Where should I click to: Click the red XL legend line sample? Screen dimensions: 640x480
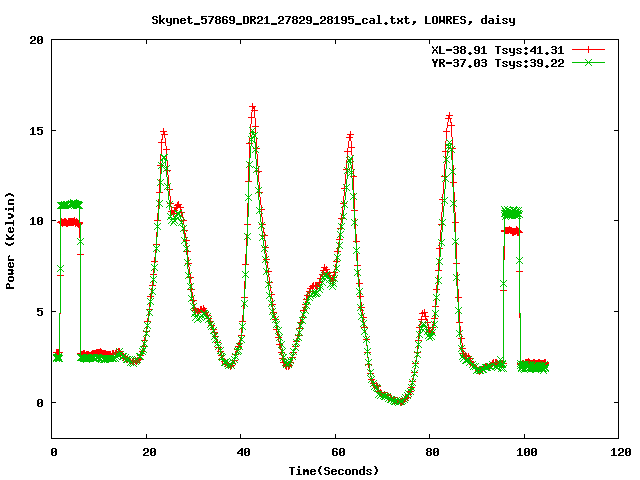588,50
